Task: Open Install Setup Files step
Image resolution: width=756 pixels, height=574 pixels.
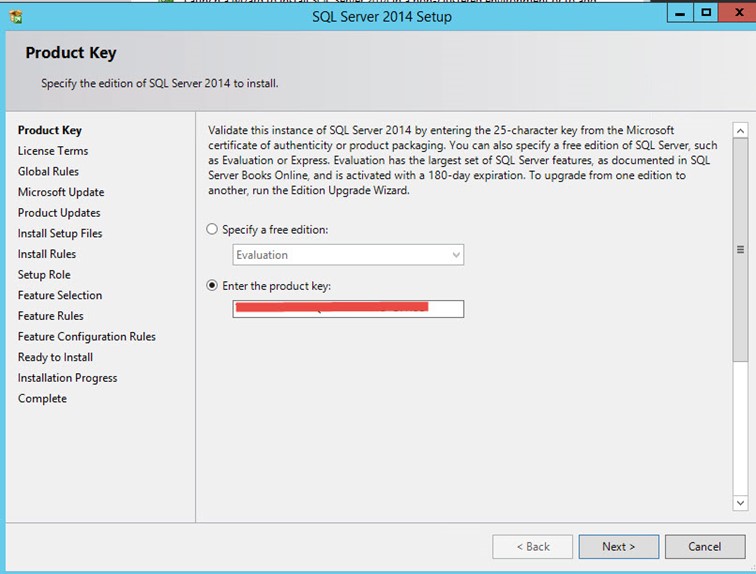Action: [60, 233]
